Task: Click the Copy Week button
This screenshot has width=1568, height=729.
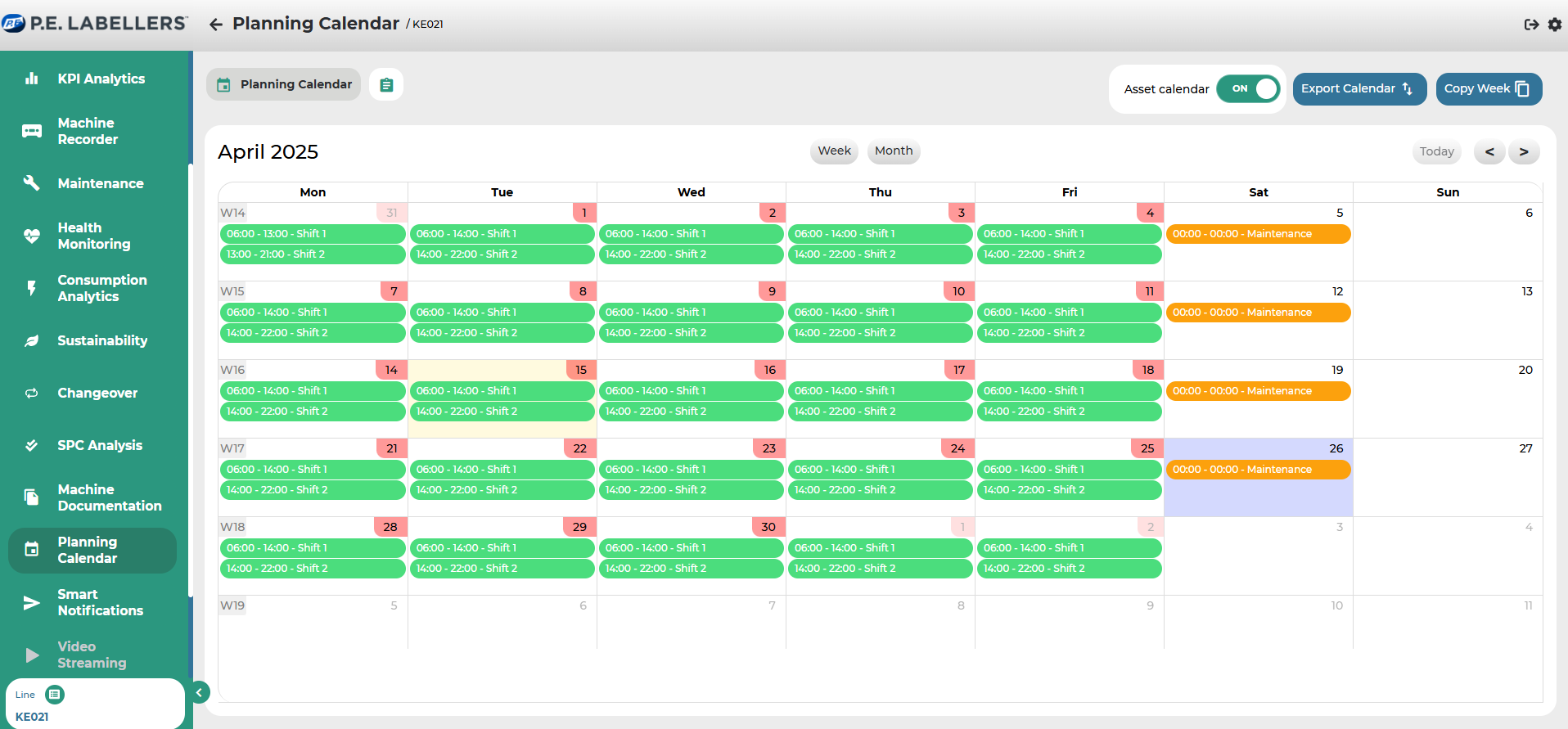Action: point(1488,89)
